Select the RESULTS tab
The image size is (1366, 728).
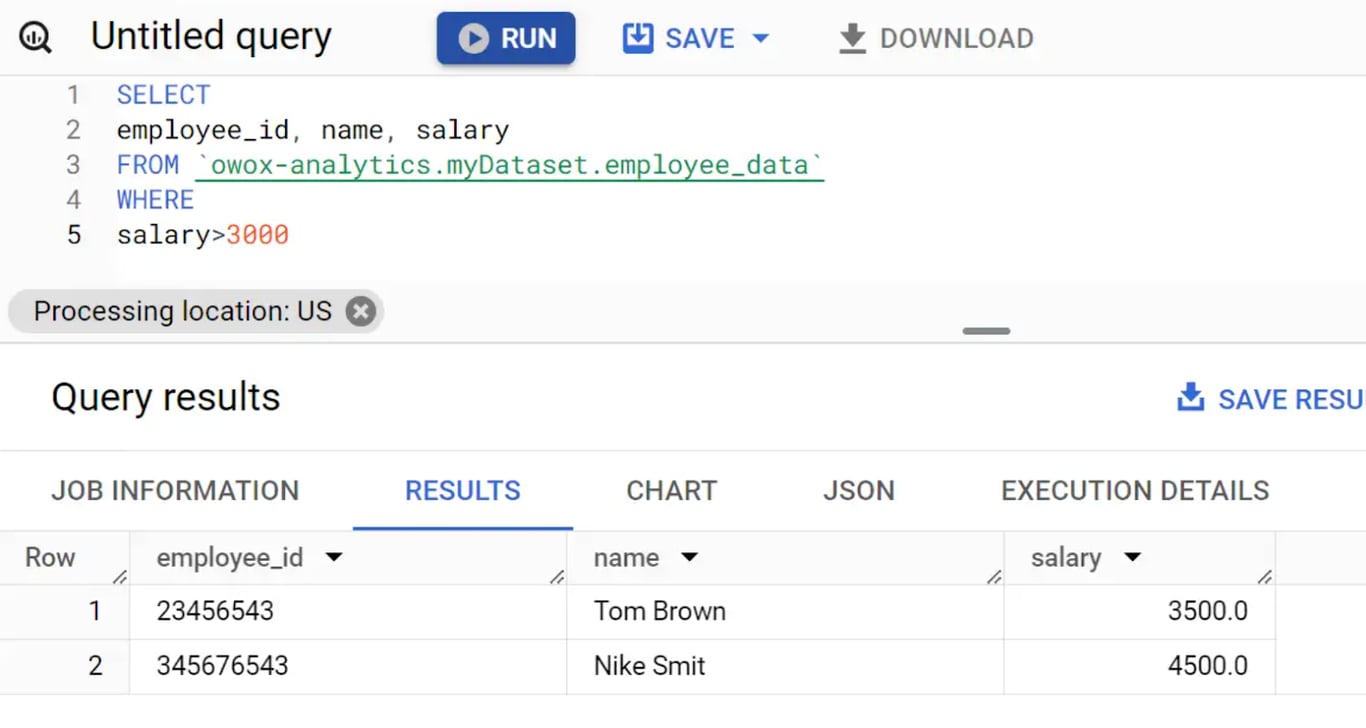pos(463,490)
